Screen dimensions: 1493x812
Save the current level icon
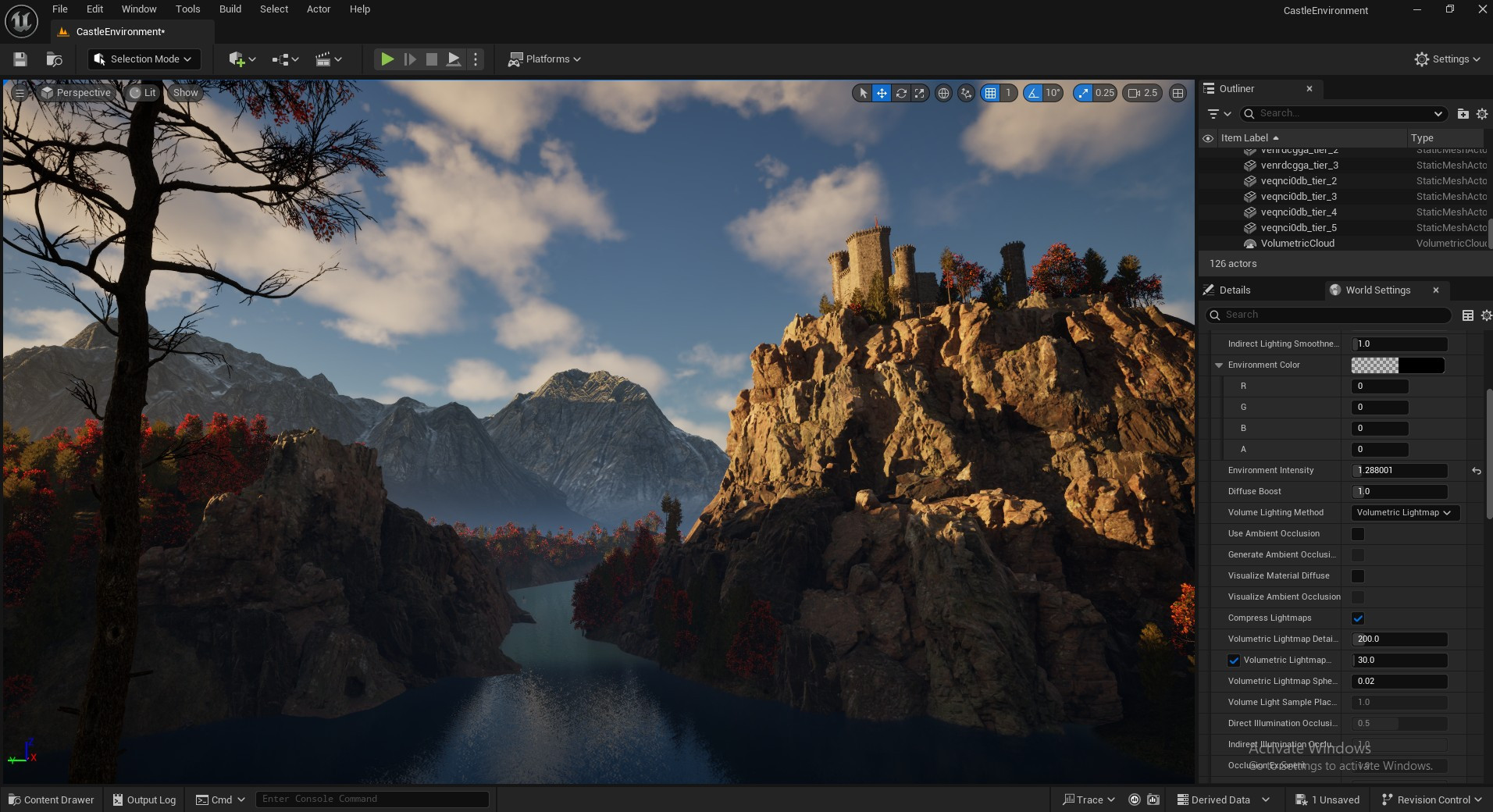pyautogui.click(x=20, y=59)
